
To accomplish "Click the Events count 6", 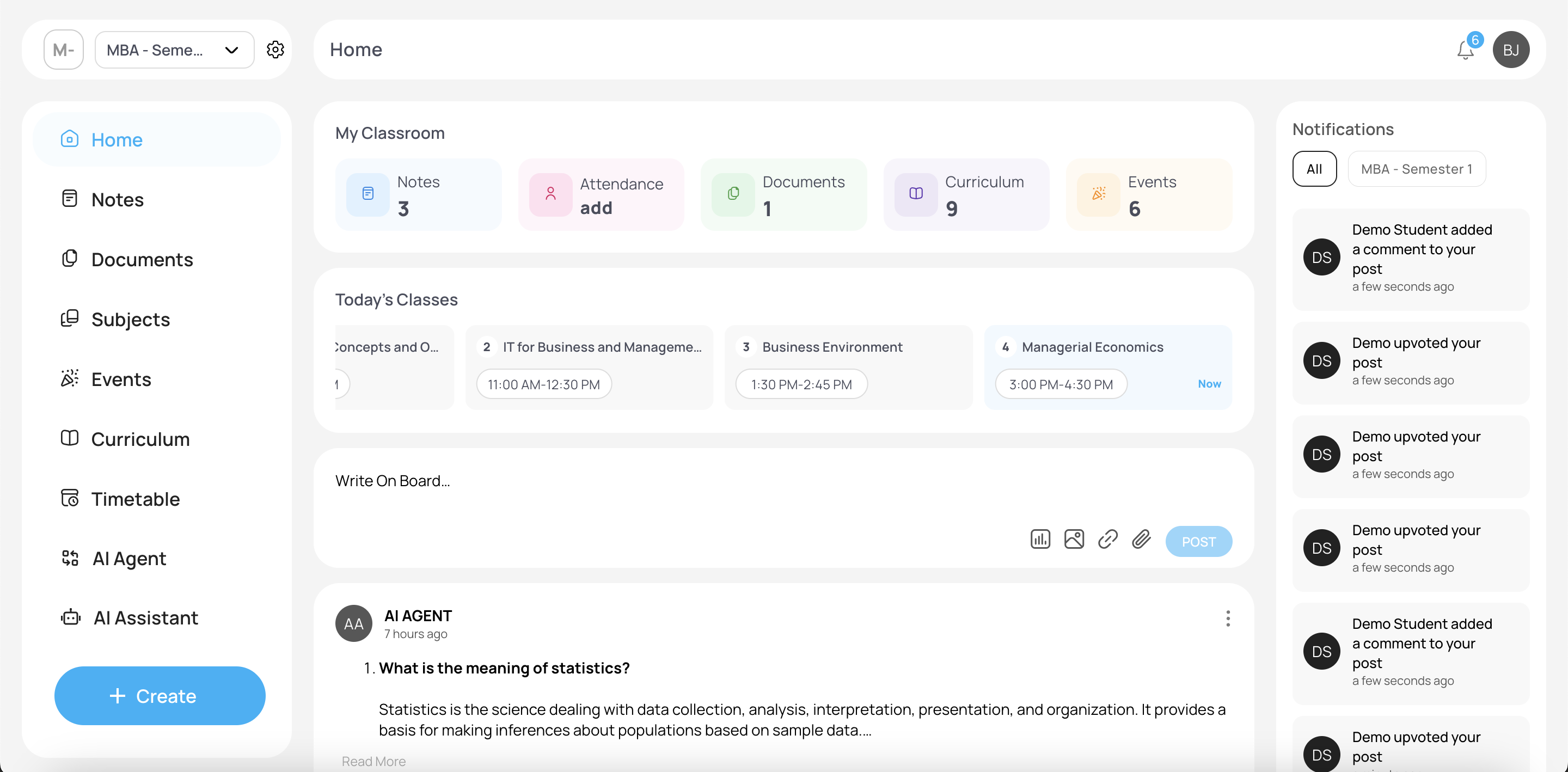I will [1135, 209].
